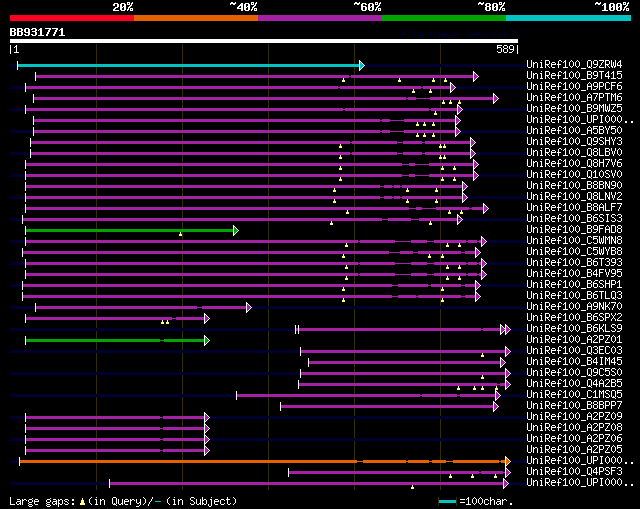Click the query end position 589
This screenshot has height=509, width=640.
click(505, 49)
